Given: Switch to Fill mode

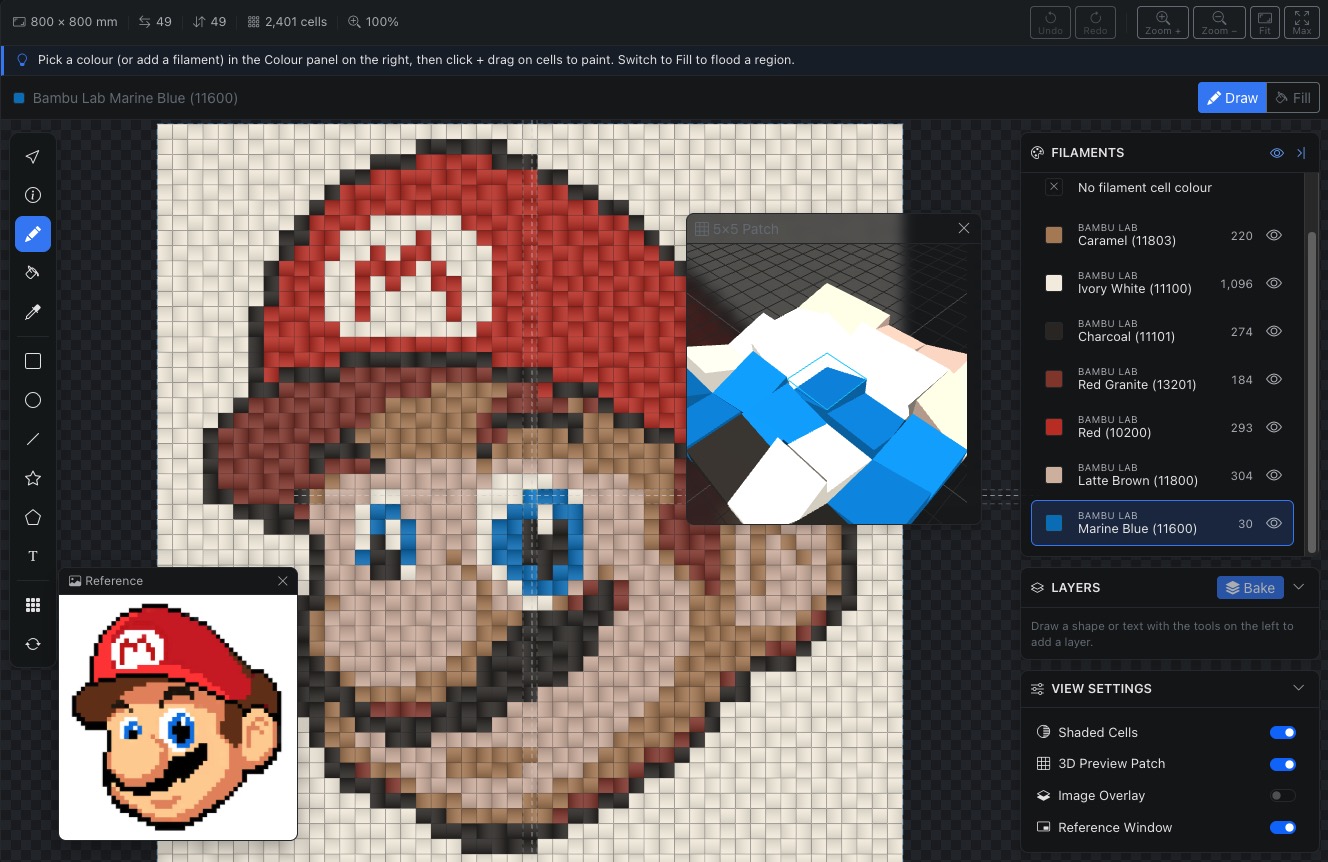Looking at the screenshot, I should tap(1293, 98).
